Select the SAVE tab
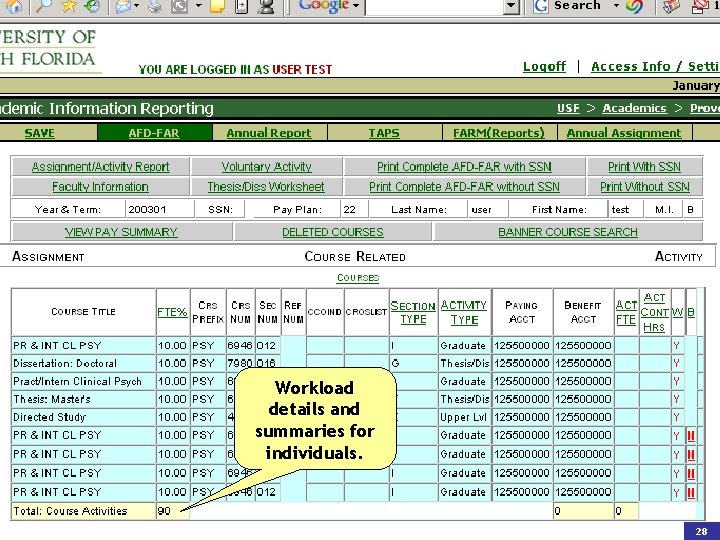The height and width of the screenshot is (540, 720). tap(39, 133)
